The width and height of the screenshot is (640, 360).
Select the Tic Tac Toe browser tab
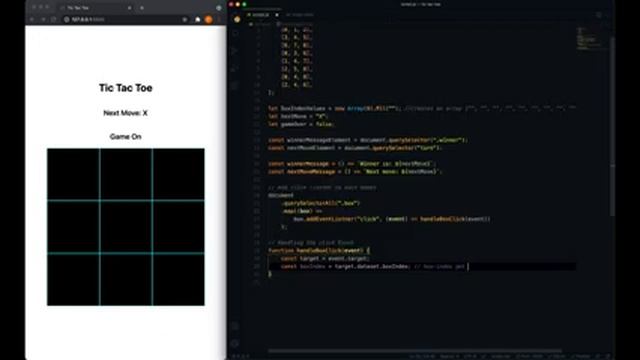tap(96, 8)
